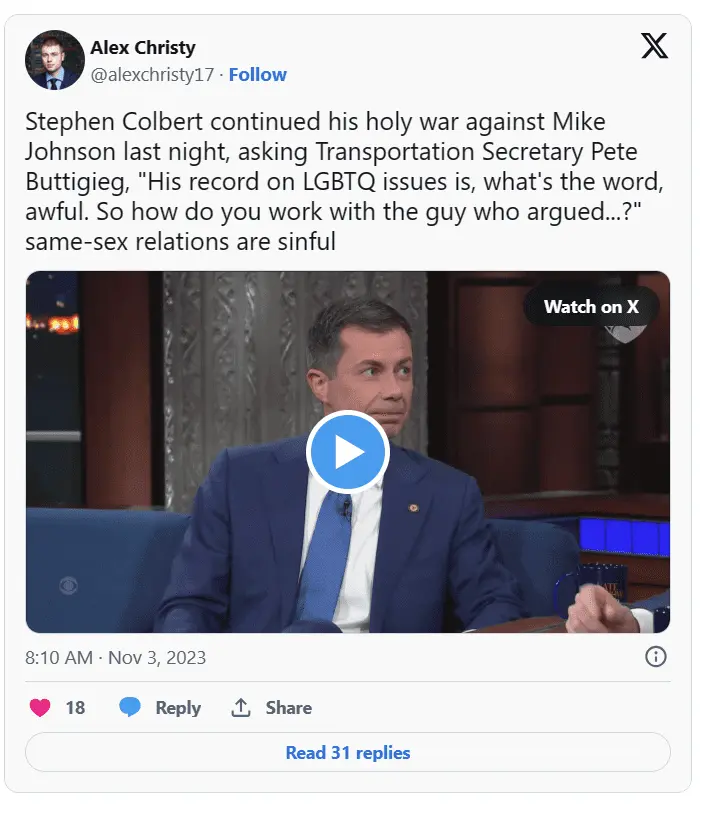This screenshot has width=712, height=817.
Task: Like the tweet with heart icon
Action: (x=40, y=708)
